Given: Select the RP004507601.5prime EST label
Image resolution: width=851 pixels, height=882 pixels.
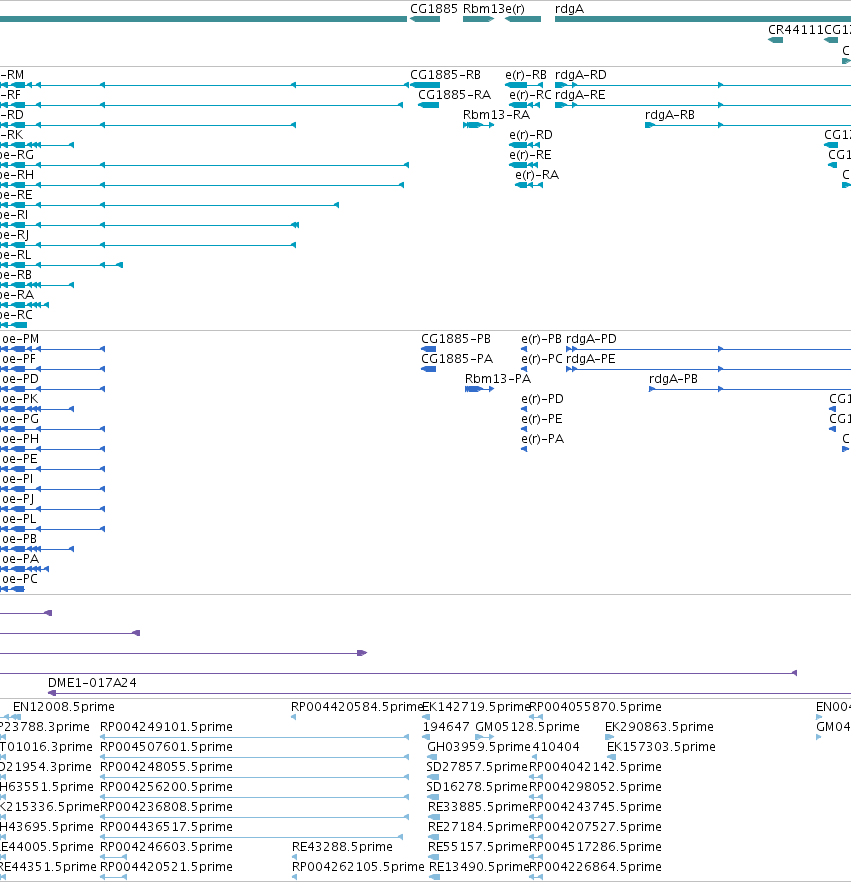Looking at the screenshot, I should pos(166,746).
